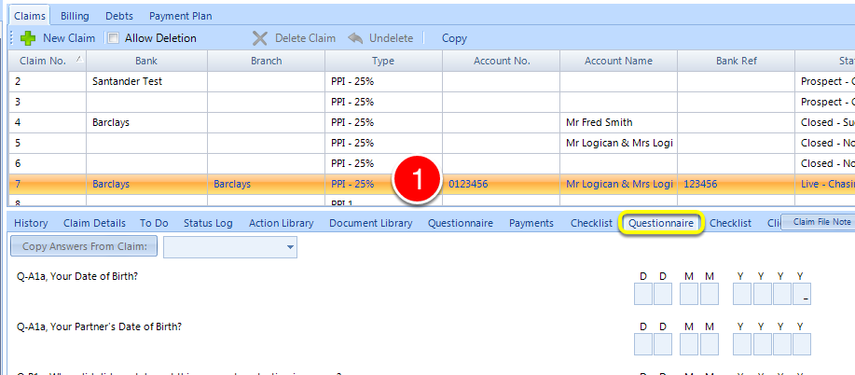Sort by the Claim No. column header
The image size is (855, 375).
(47, 61)
